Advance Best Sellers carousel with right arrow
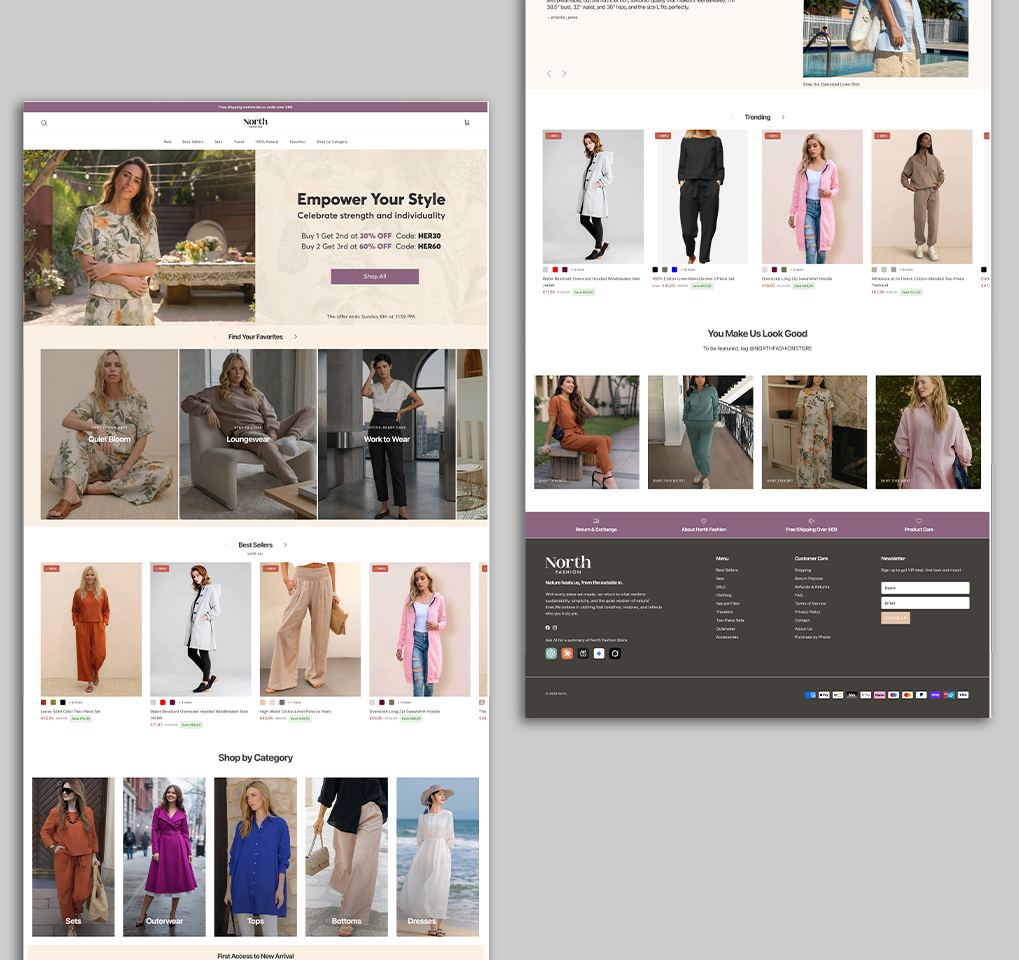Screen dimensions: 1019x960 [x=285, y=545]
